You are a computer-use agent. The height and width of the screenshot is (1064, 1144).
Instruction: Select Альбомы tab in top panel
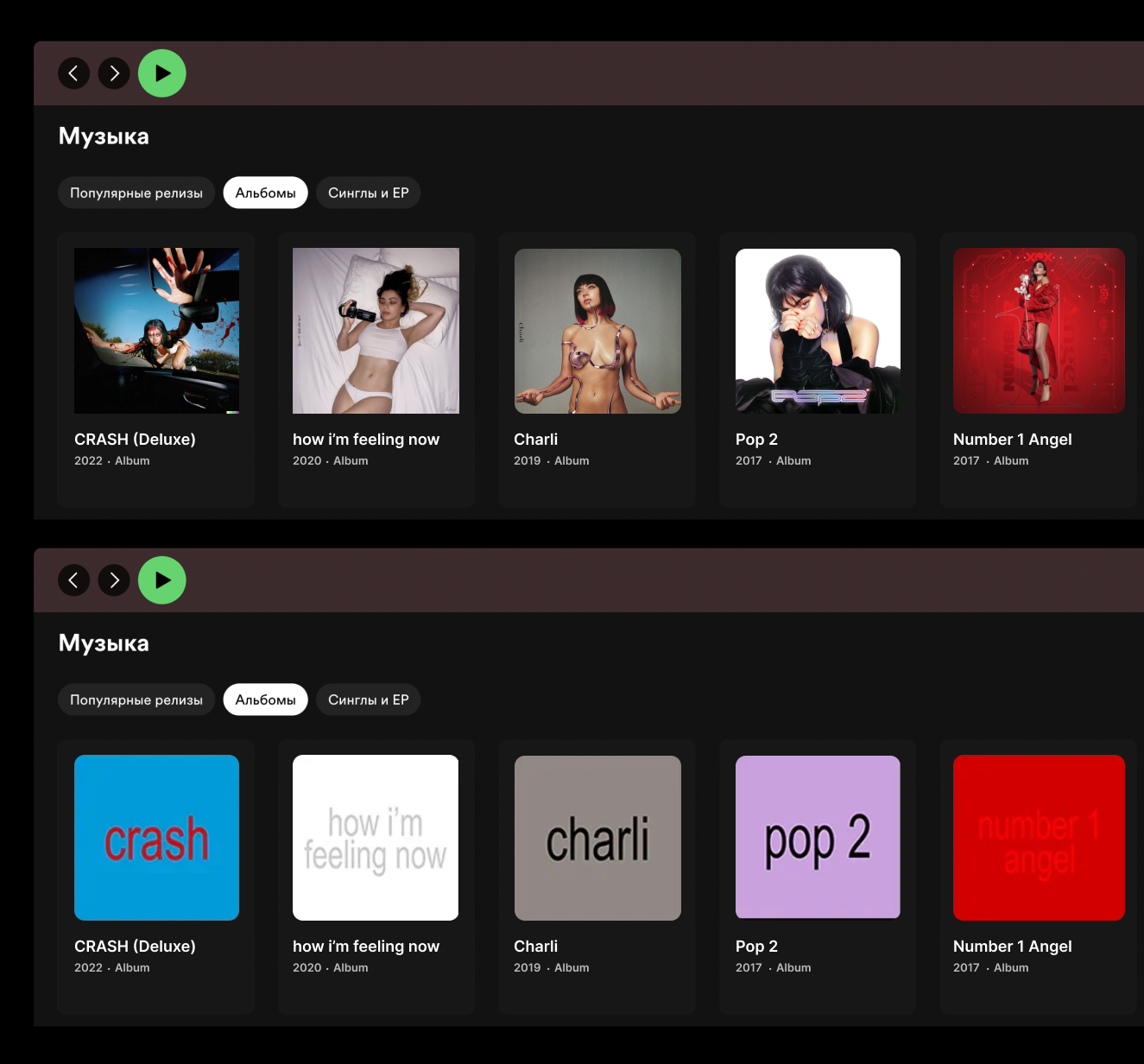pyautogui.click(x=266, y=193)
